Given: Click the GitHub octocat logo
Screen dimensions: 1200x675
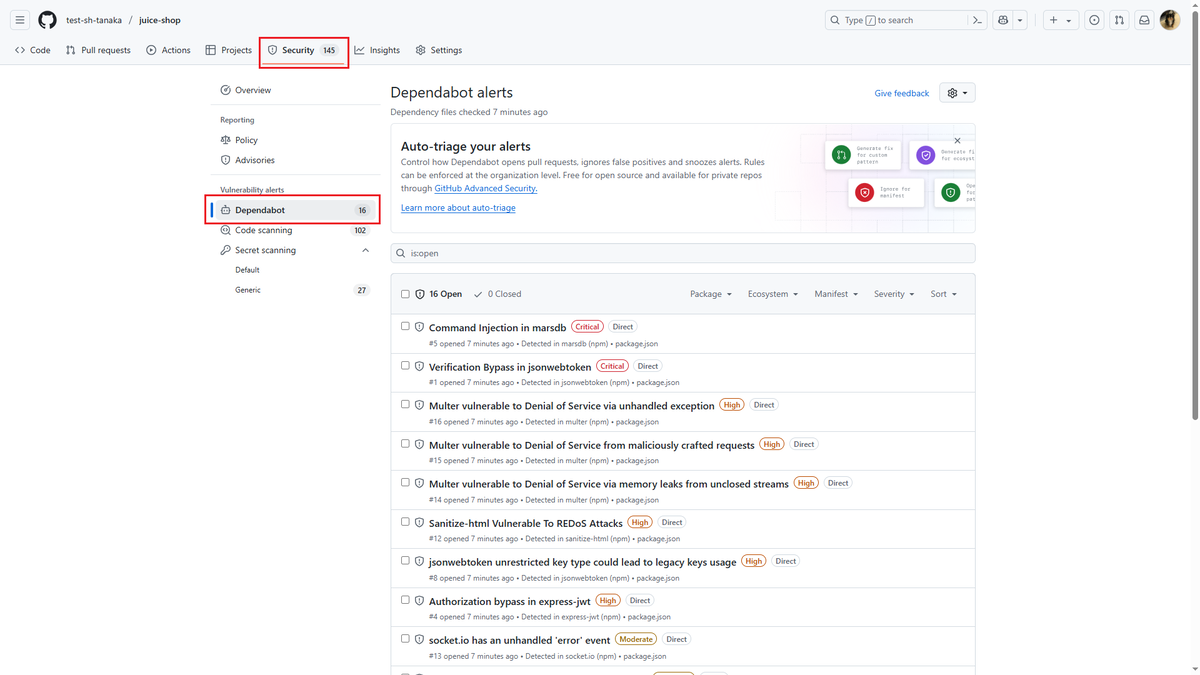Looking at the screenshot, I should tap(47, 20).
